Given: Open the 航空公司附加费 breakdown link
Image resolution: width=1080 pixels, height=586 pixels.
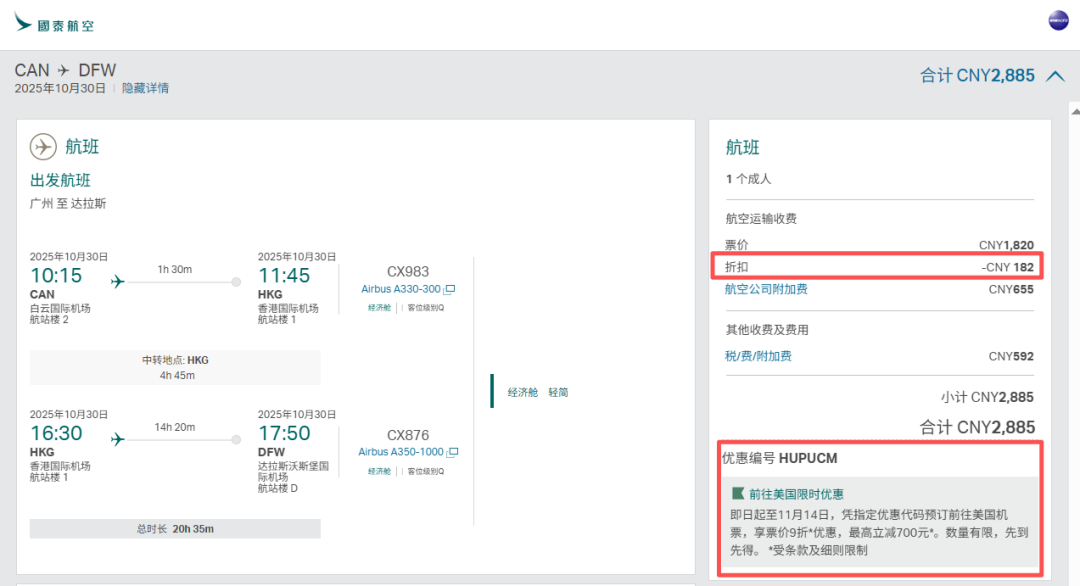Looking at the screenshot, I should pos(766,289).
